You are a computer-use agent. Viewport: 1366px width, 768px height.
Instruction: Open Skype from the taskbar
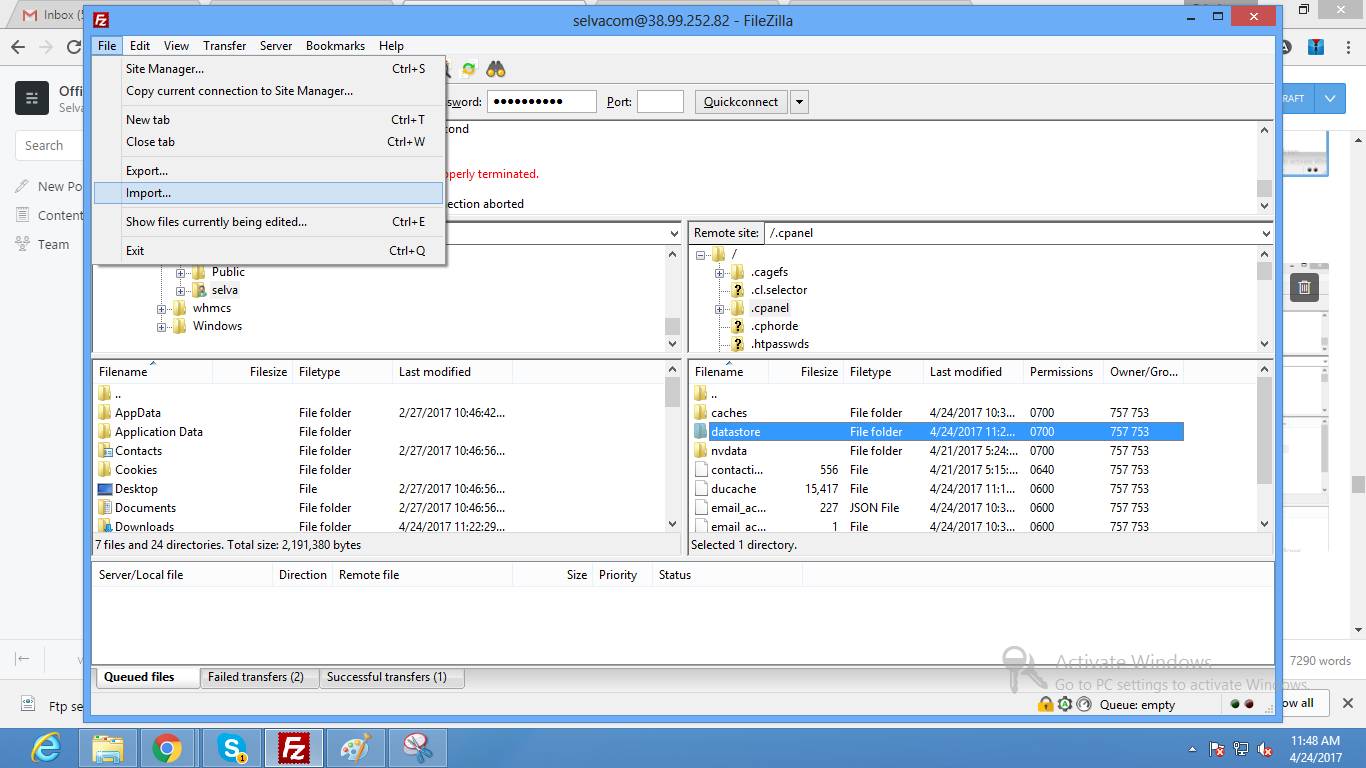(x=233, y=748)
